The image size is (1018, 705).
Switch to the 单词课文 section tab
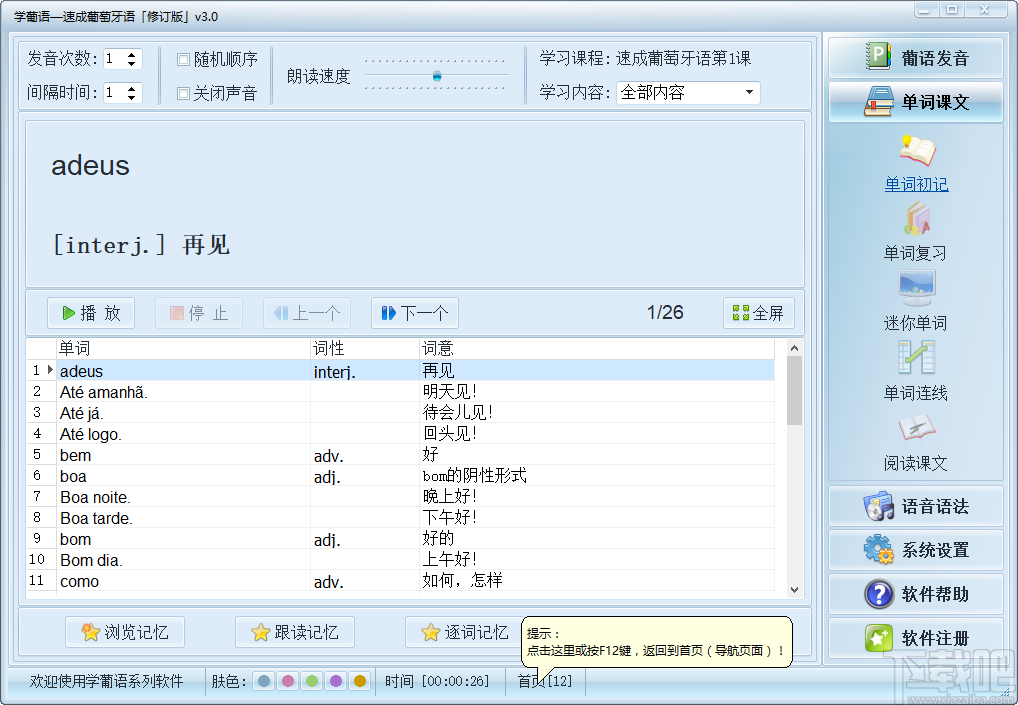[916, 102]
